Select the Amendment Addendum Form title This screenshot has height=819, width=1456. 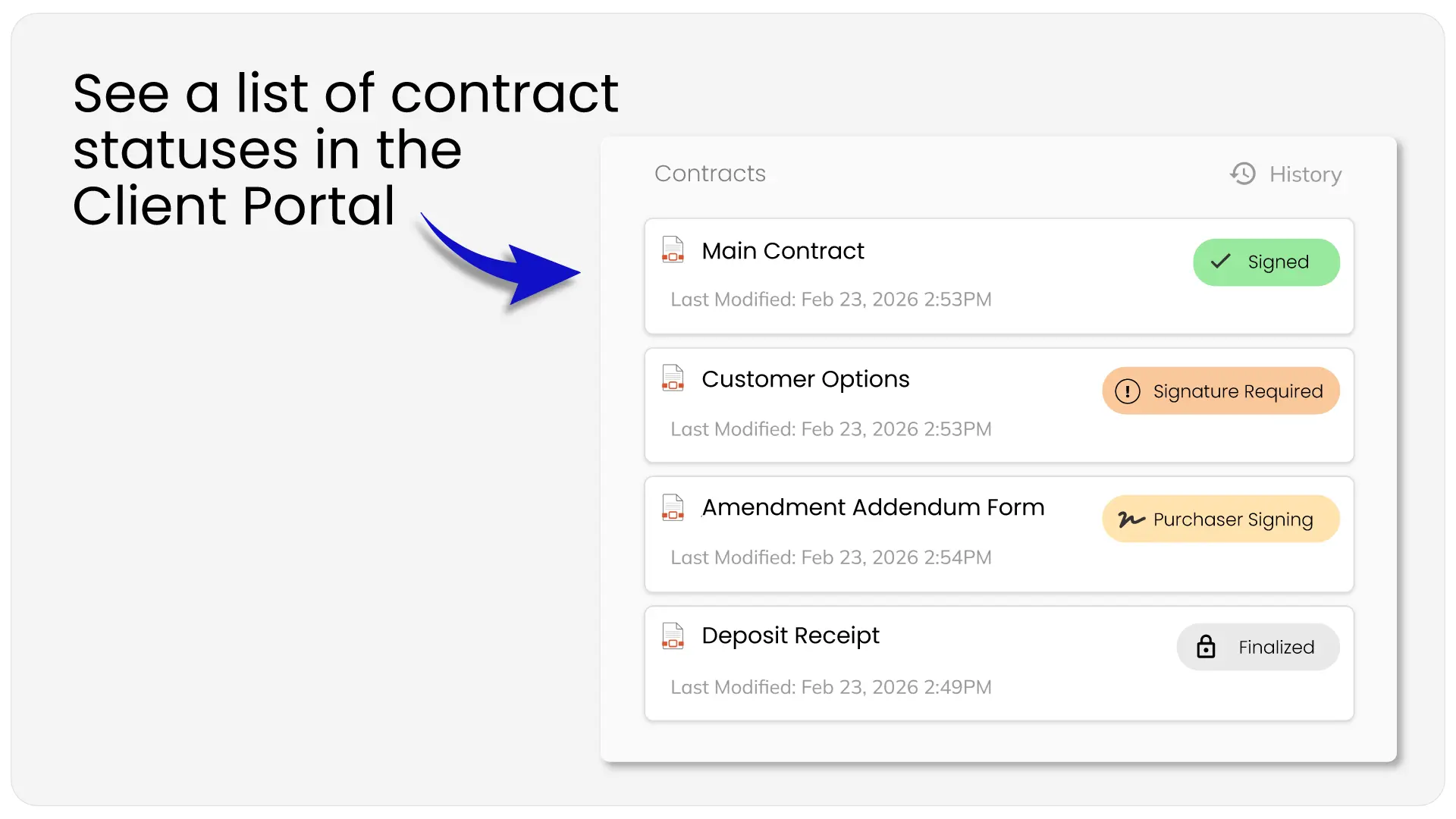(873, 507)
